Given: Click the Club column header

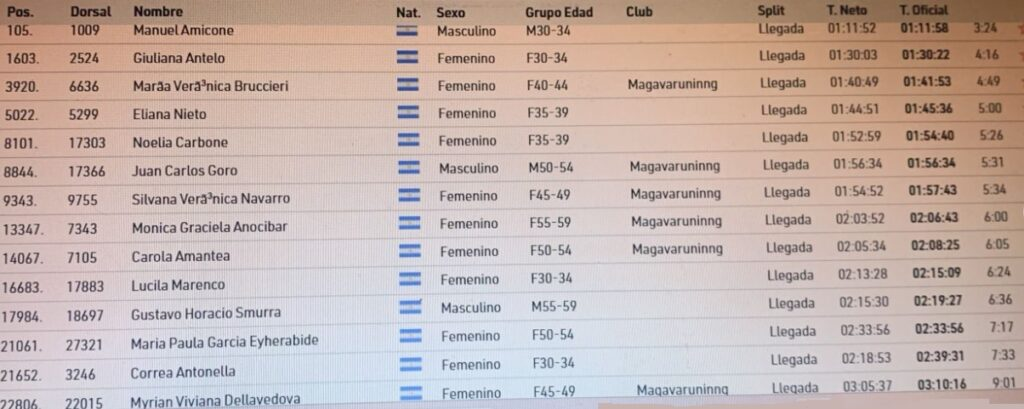Looking at the screenshot, I should 639,12.
